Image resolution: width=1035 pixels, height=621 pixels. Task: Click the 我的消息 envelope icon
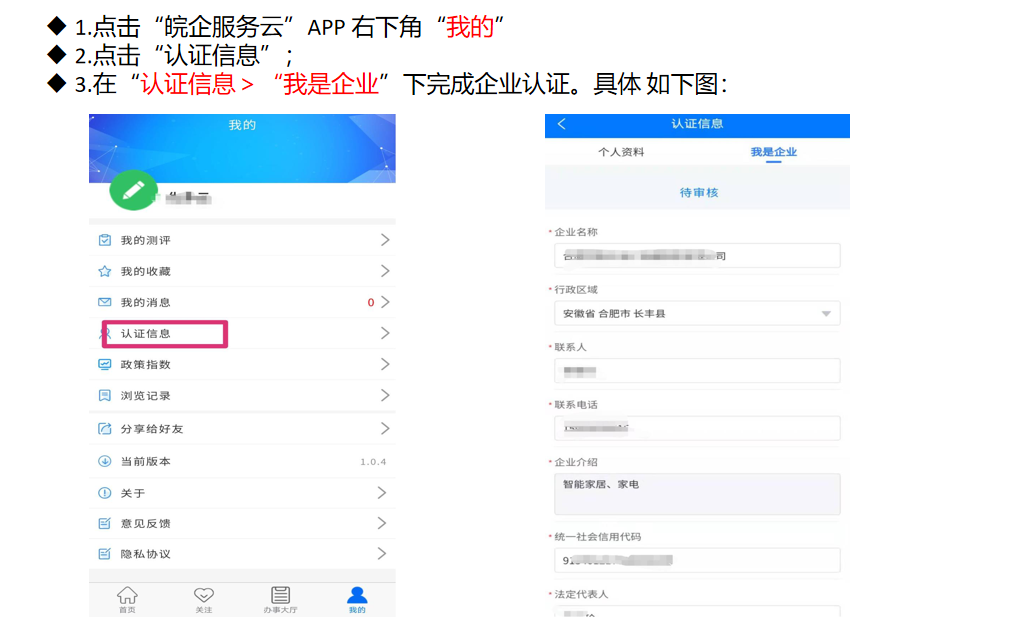[x=105, y=302]
